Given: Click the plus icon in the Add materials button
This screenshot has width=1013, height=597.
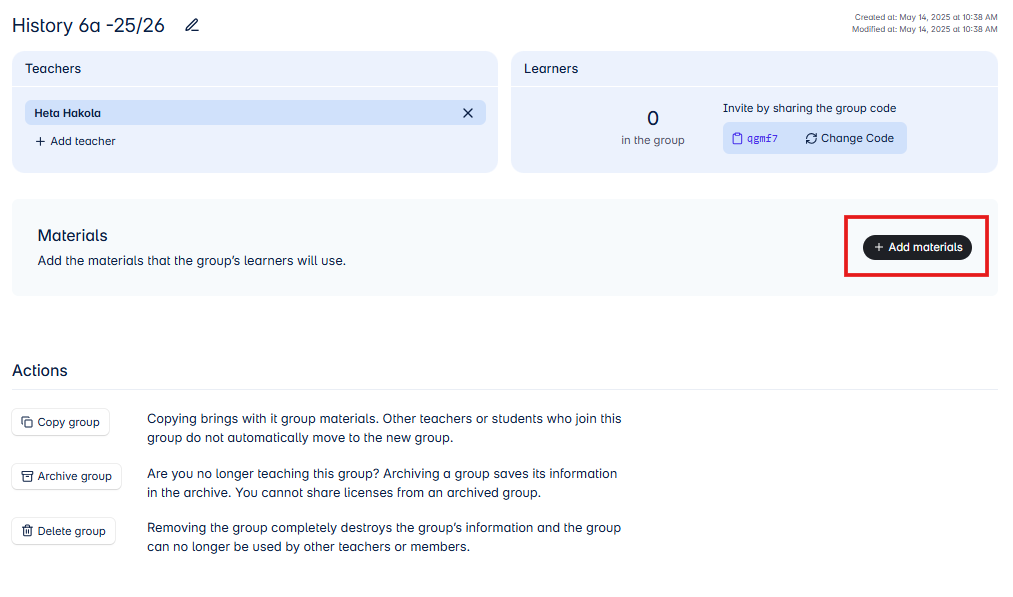Looking at the screenshot, I should [x=879, y=247].
